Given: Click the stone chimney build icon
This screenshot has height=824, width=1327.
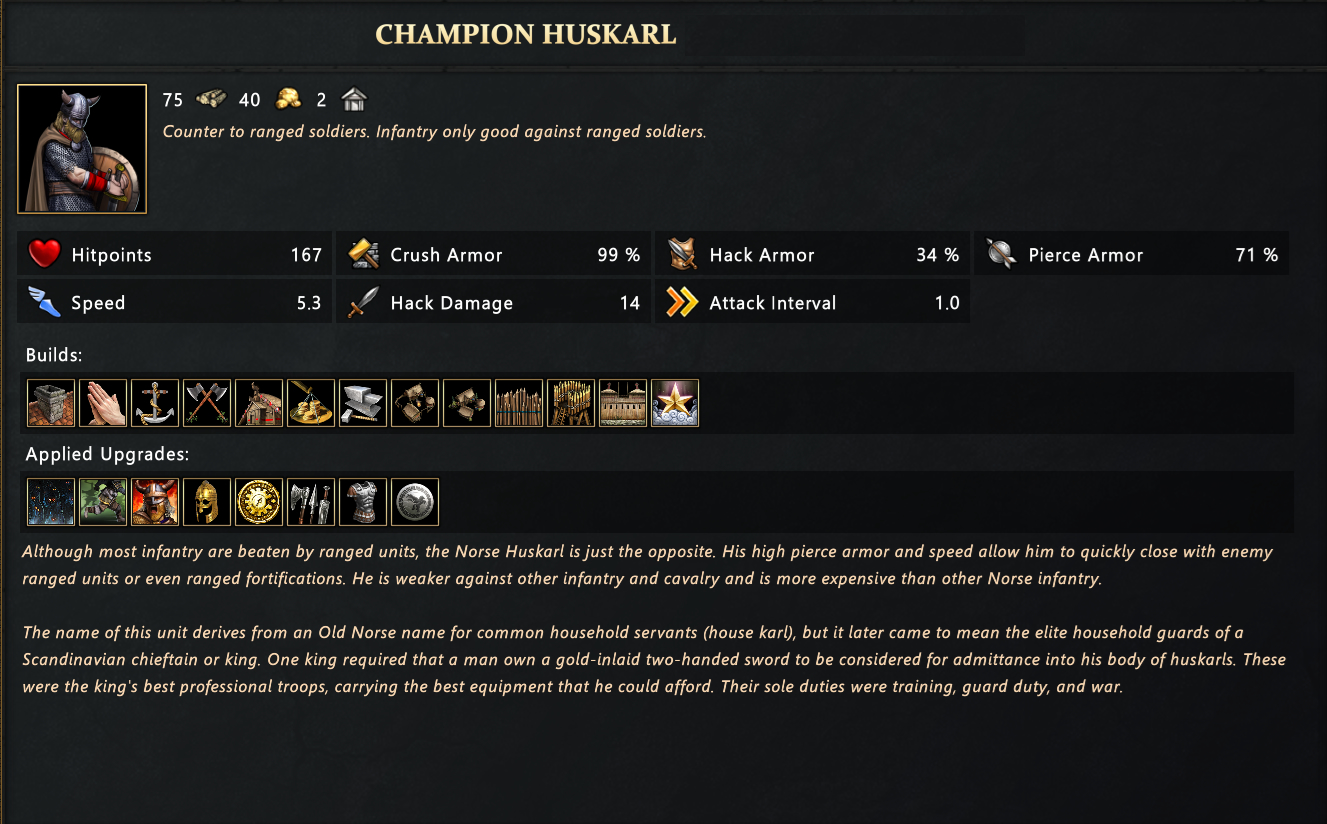Looking at the screenshot, I should (51, 403).
